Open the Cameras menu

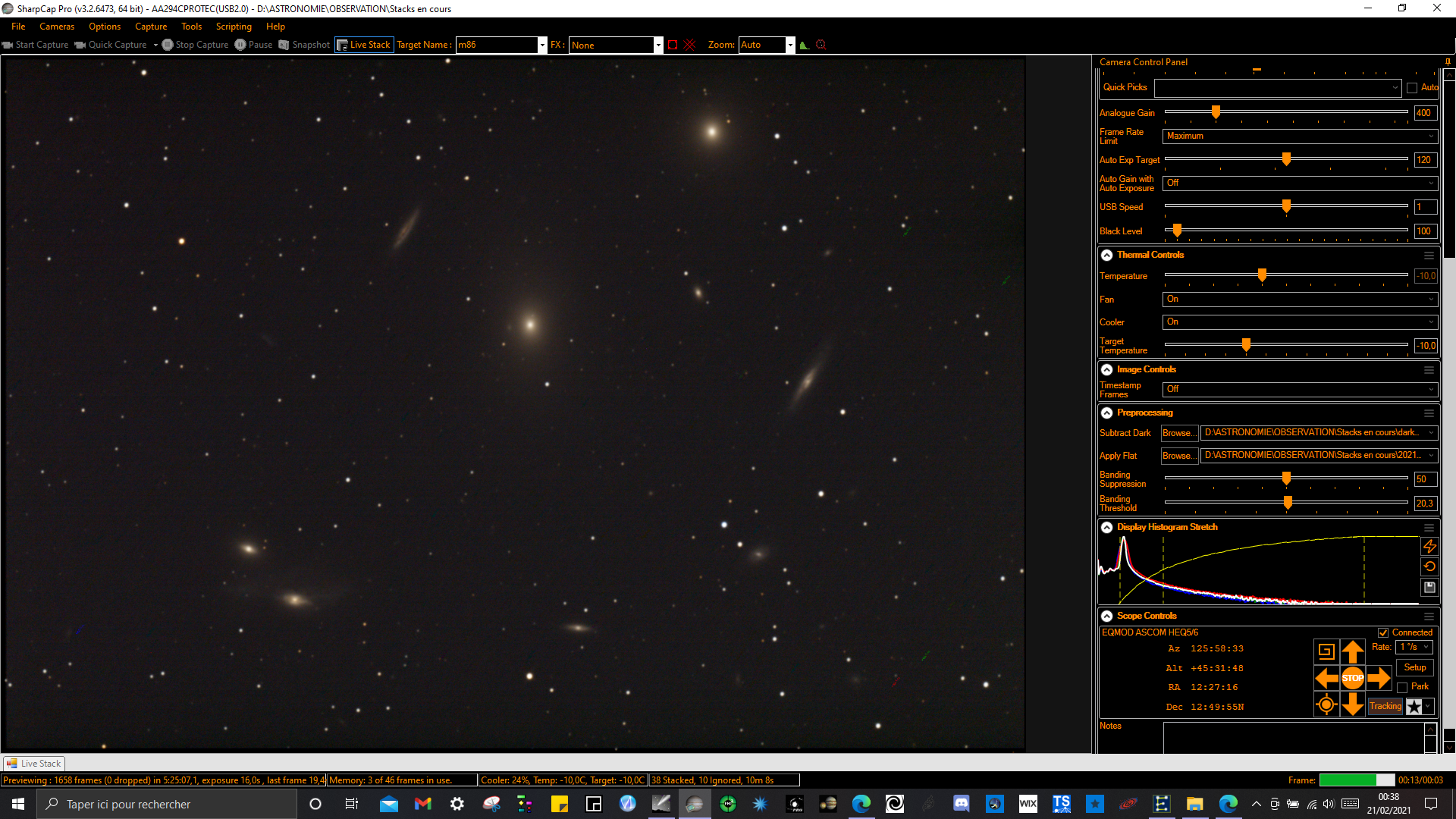tap(57, 27)
